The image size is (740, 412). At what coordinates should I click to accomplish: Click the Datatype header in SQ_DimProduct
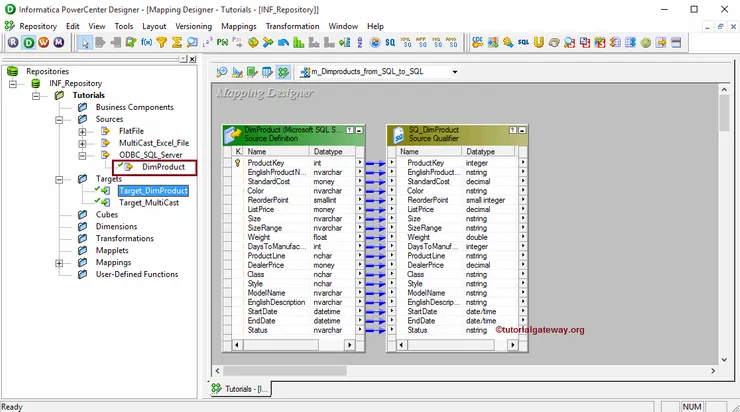pos(488,151)
